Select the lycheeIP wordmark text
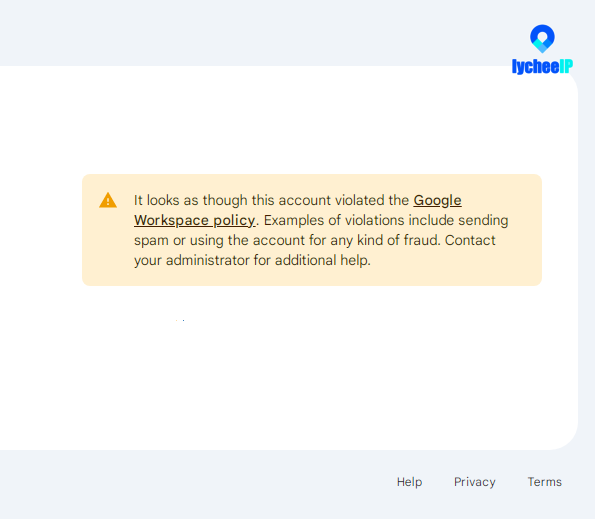Screen dimensions: 595x519 [542, 66]
